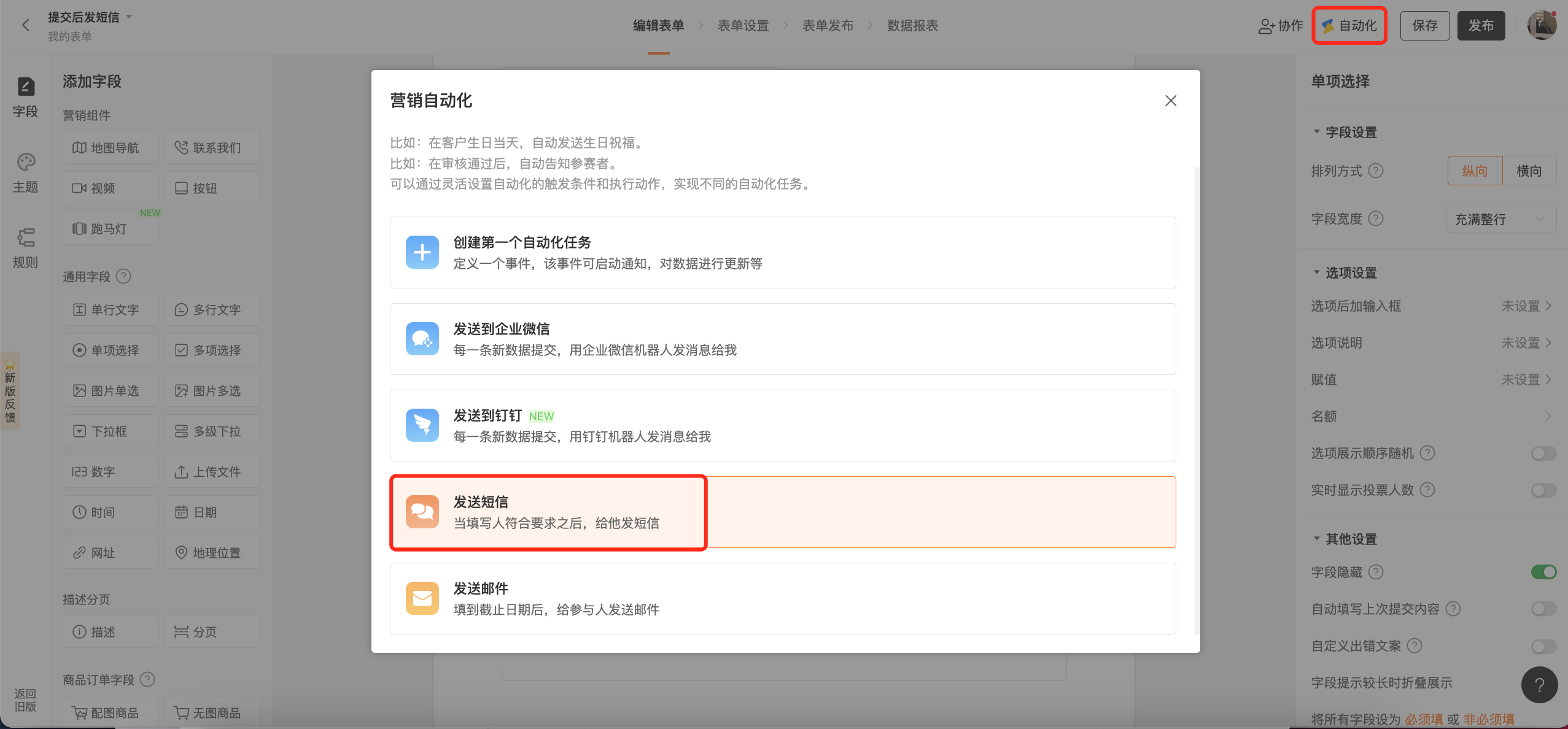Switch to the 数据报表 tab
This screenshot has width=1568, height=729.
coord(912,26)
